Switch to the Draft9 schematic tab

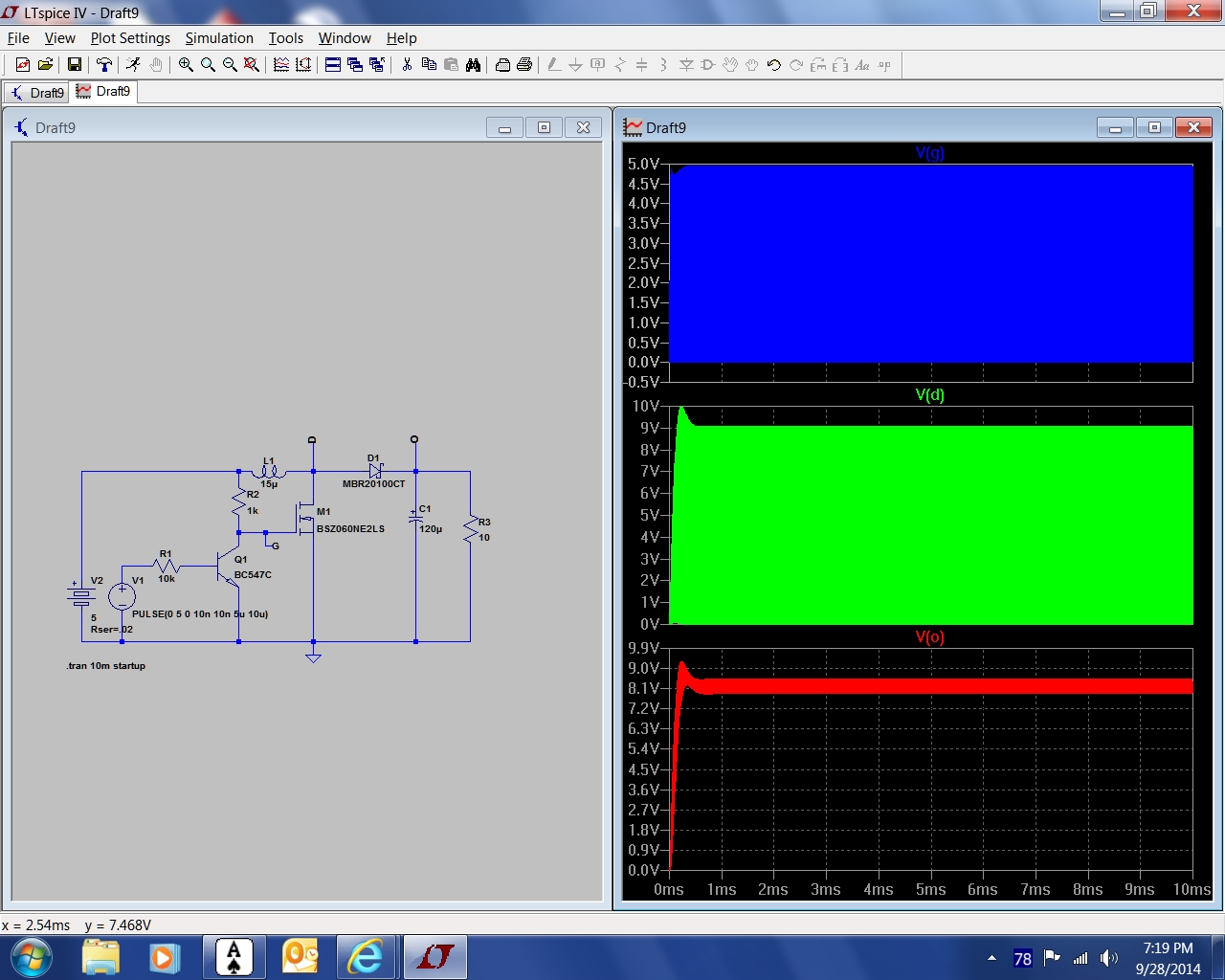click(37, 92)
